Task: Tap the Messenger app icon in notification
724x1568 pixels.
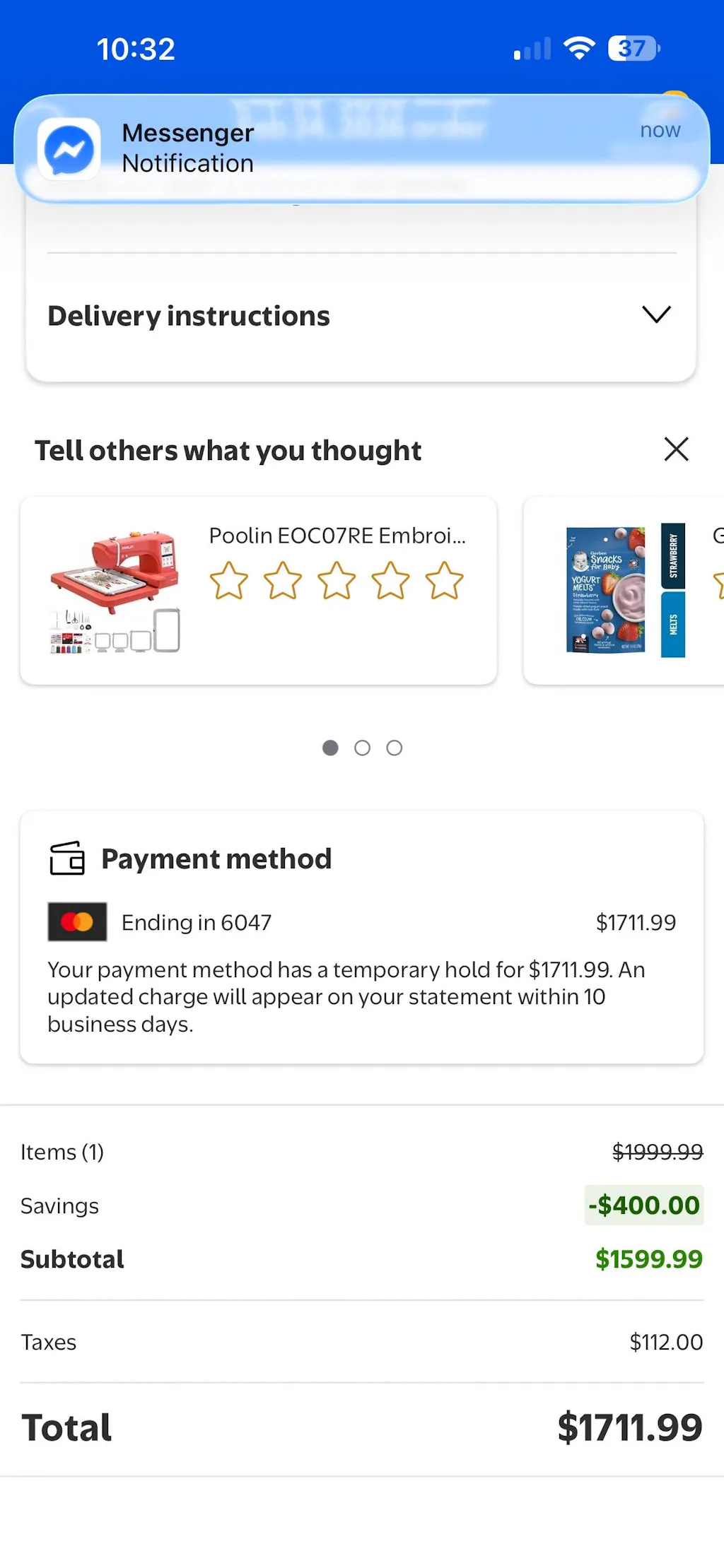Action: 69,149
